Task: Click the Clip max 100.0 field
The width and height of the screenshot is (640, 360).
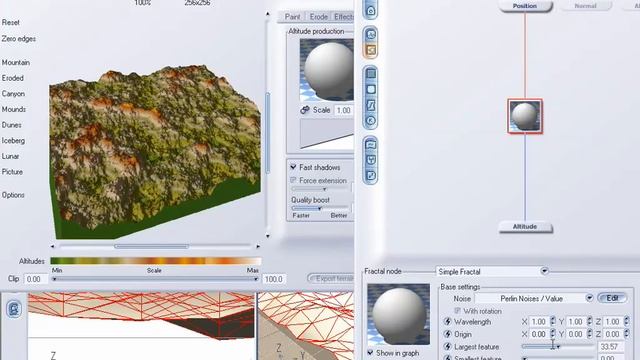Action: [273, 279]
